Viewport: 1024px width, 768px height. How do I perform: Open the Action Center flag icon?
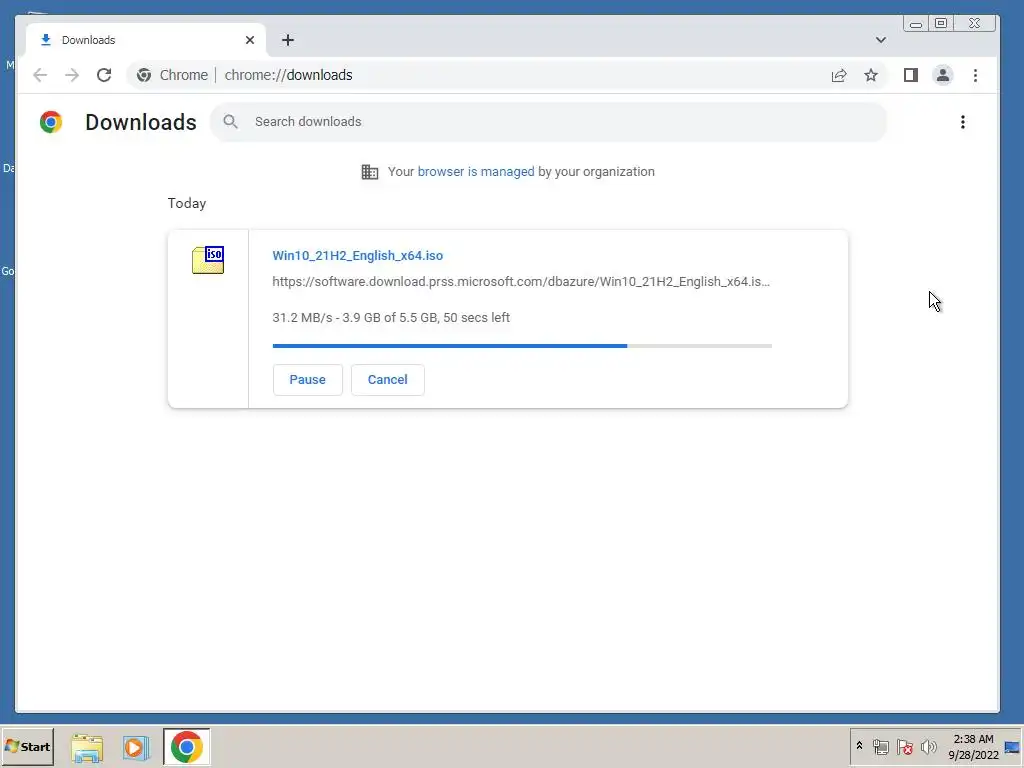tap(904, 746)
